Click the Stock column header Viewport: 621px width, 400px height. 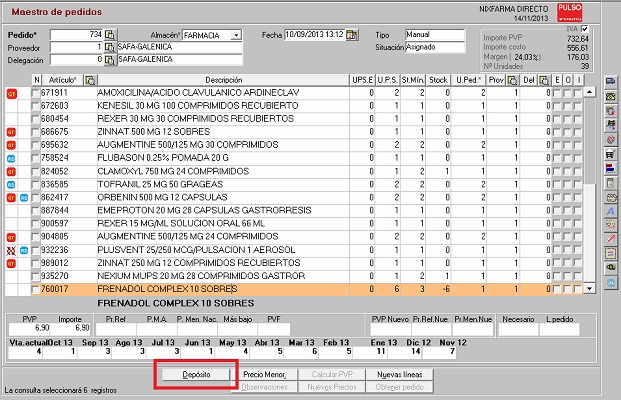(438, 80)
